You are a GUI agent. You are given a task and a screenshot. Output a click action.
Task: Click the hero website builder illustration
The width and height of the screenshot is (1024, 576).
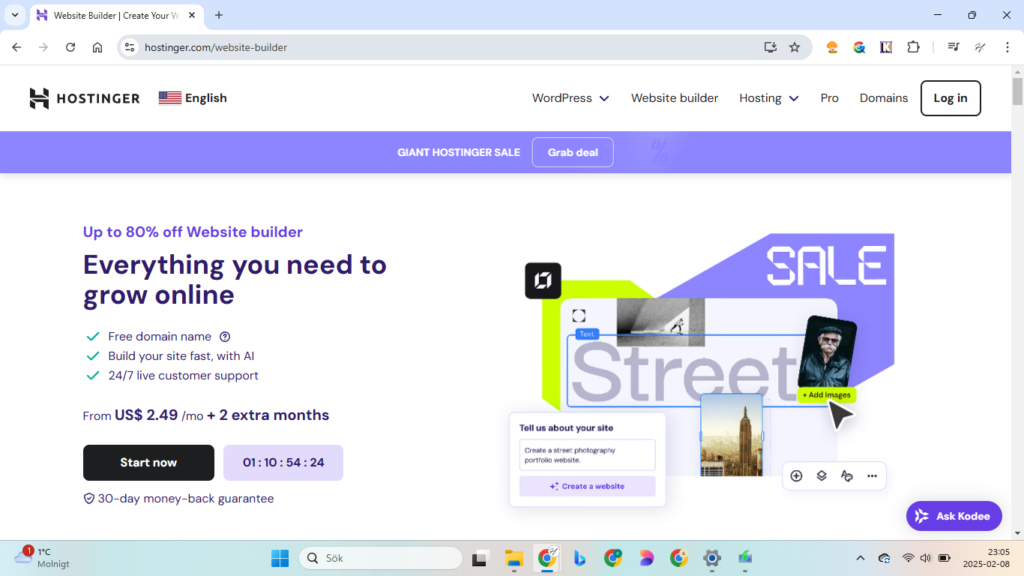(x=702, y=370)
